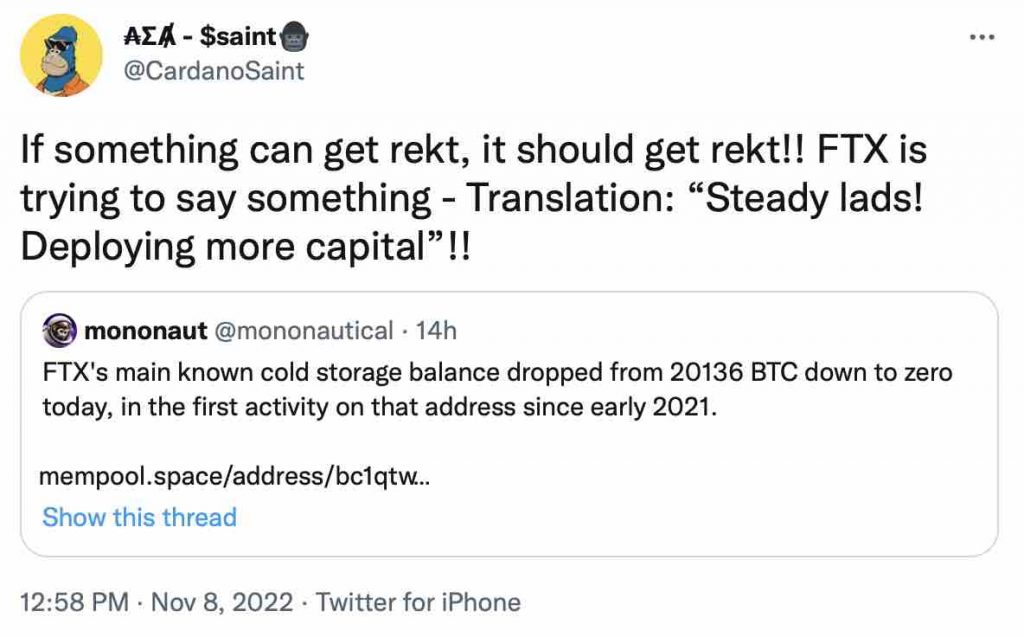Viewport: 1024px width, 637px height.
Task: Click mononaut's small profile avatar
Action: point(61,330)
